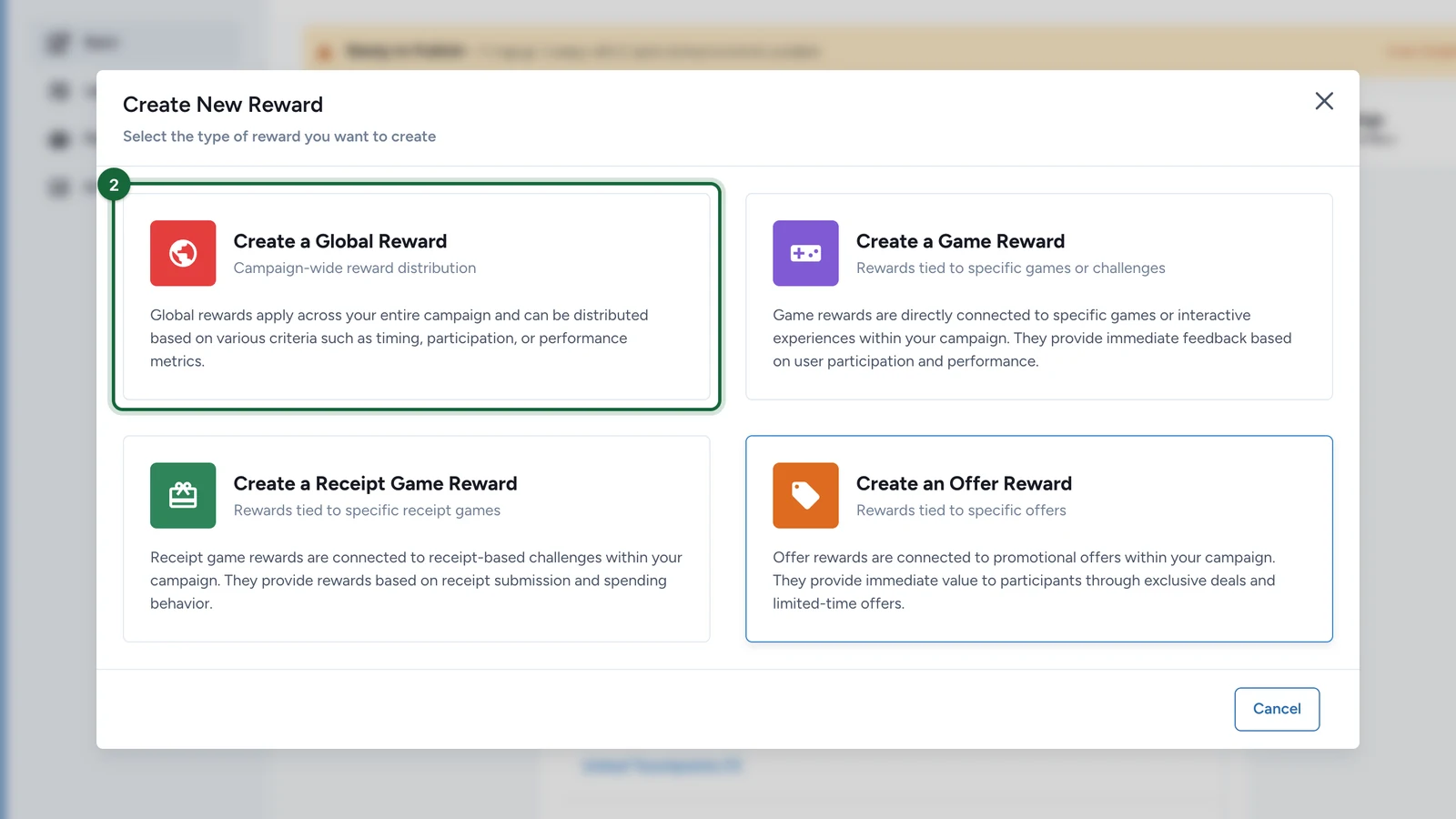This screenshot has width=1456, height=819.
Task: Cancel the reward creation dialog
Action: [1277, 709]
